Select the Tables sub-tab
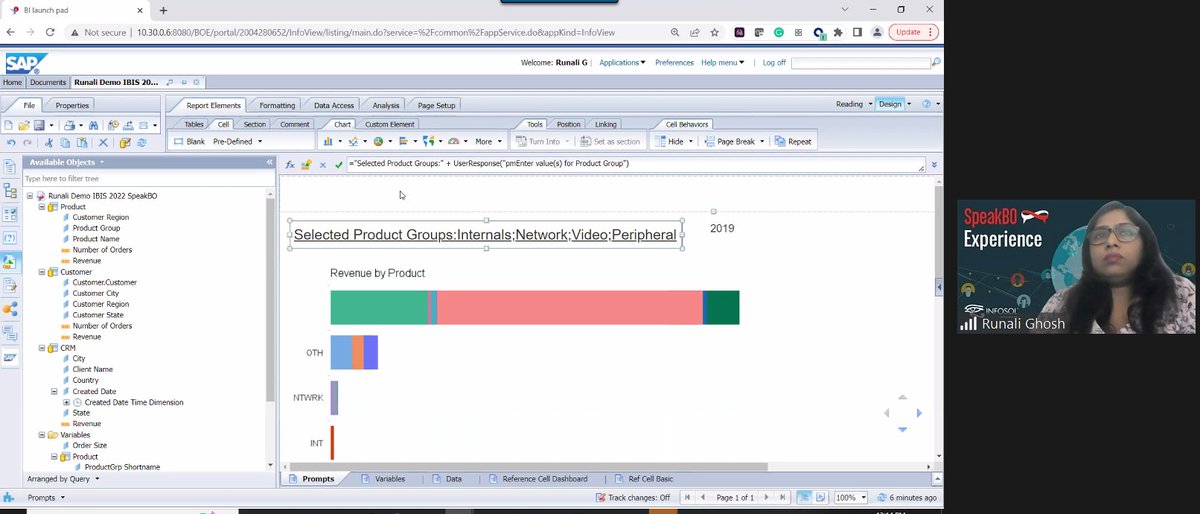The image size is (1200, 514). coord(194,124)
